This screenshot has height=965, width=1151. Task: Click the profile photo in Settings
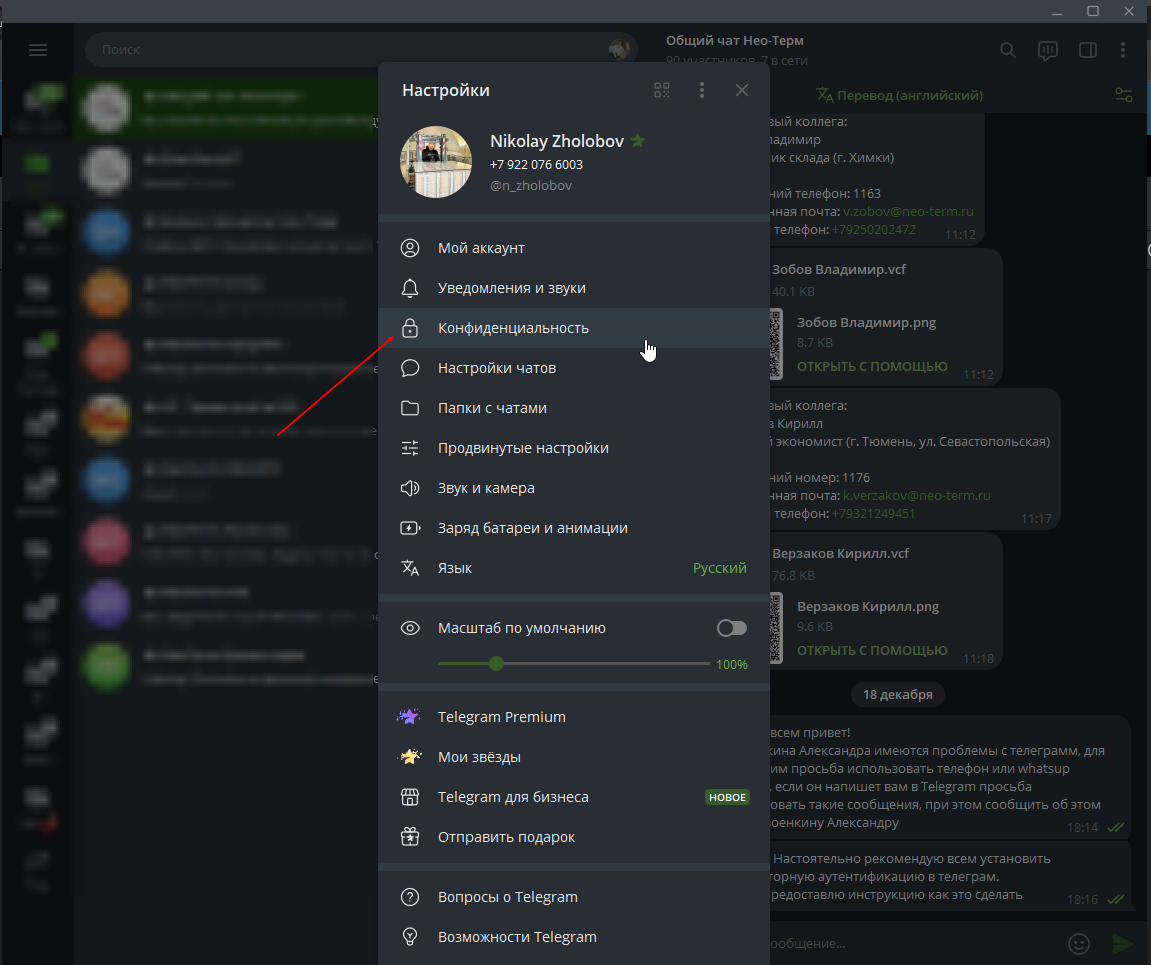436,162
